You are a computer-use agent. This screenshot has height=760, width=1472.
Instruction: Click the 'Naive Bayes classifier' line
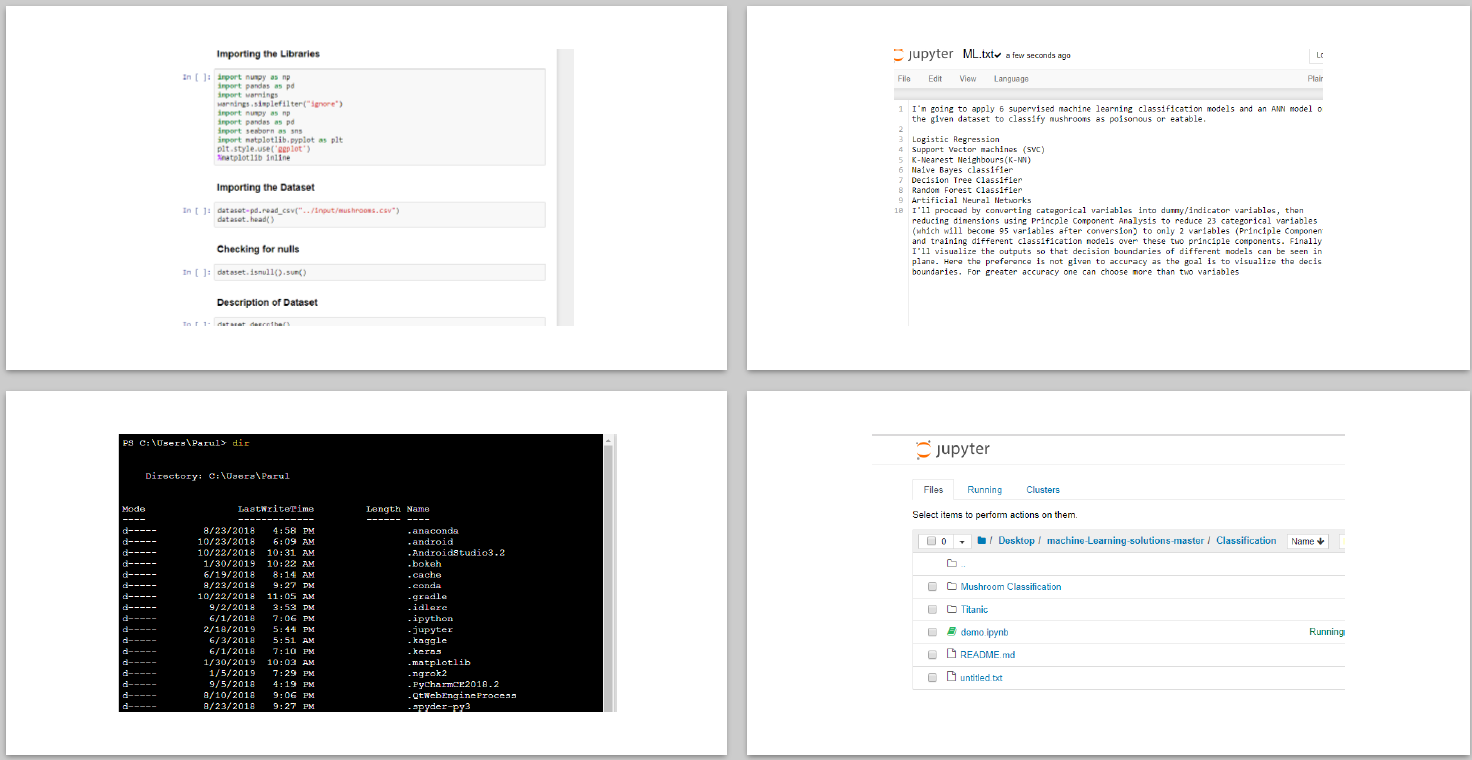tap(962, 170)
